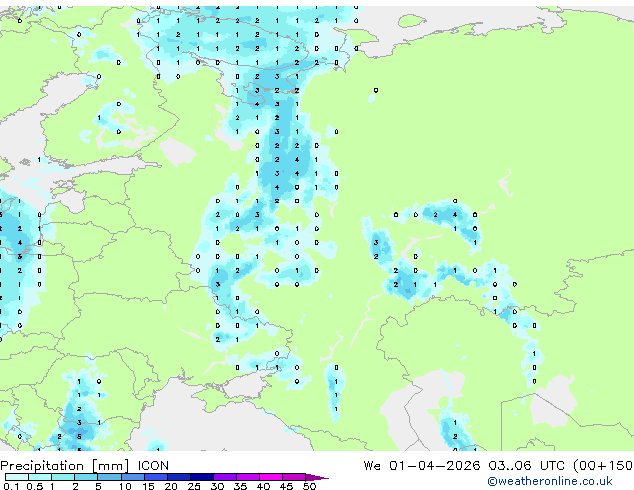Click the legend value label '10'
This screenshot has width=634, height=490.
(x=125, y=486)
